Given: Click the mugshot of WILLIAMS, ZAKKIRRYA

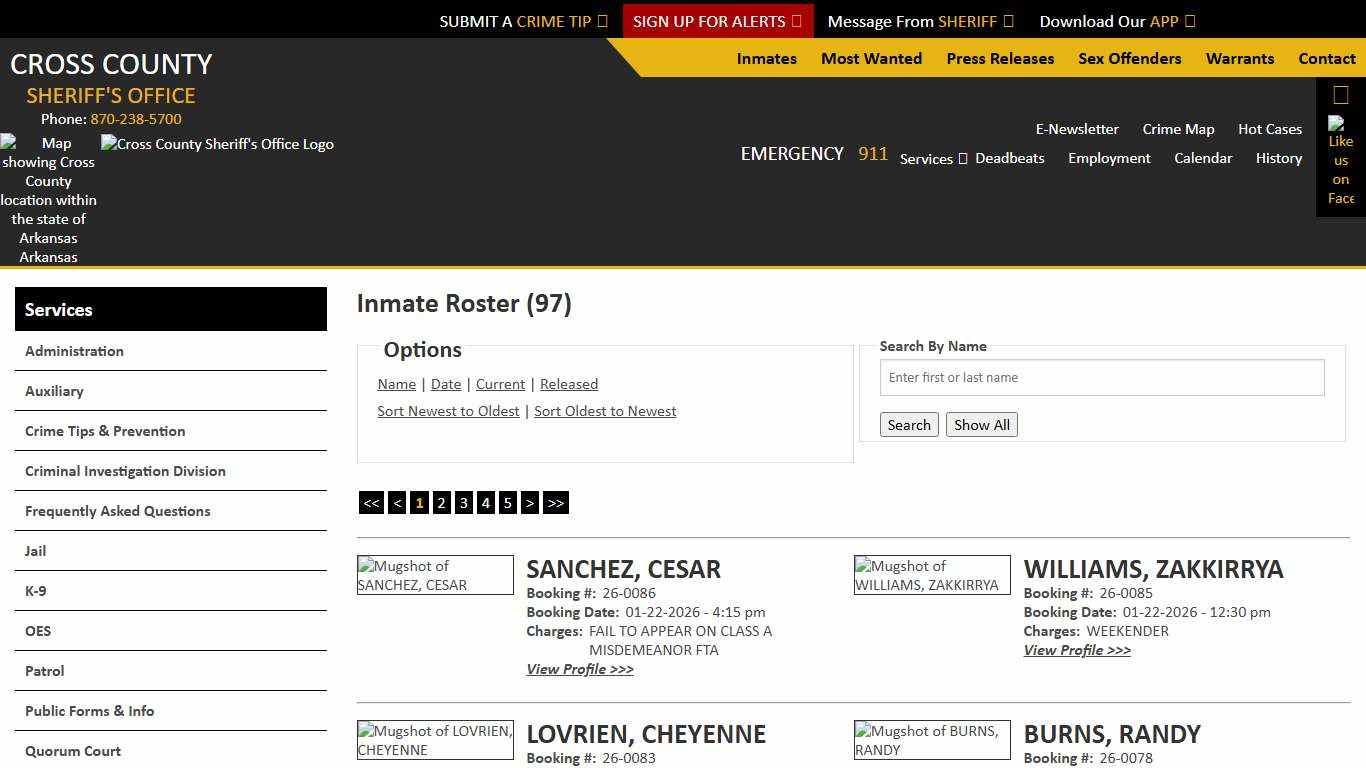Looking at the screenshot, I should point(931,575).
